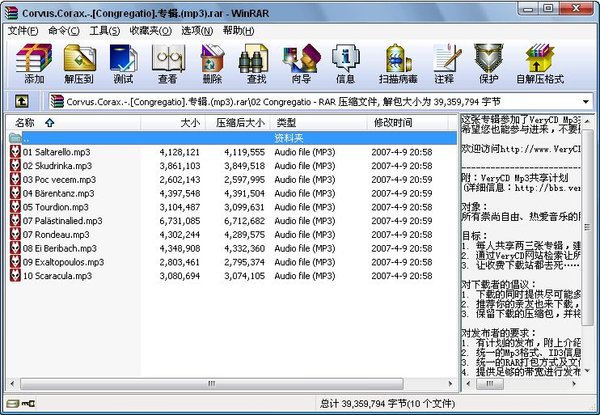Open the 查看 (View) tool
600x415 pixels.
[x=168, y=63]
